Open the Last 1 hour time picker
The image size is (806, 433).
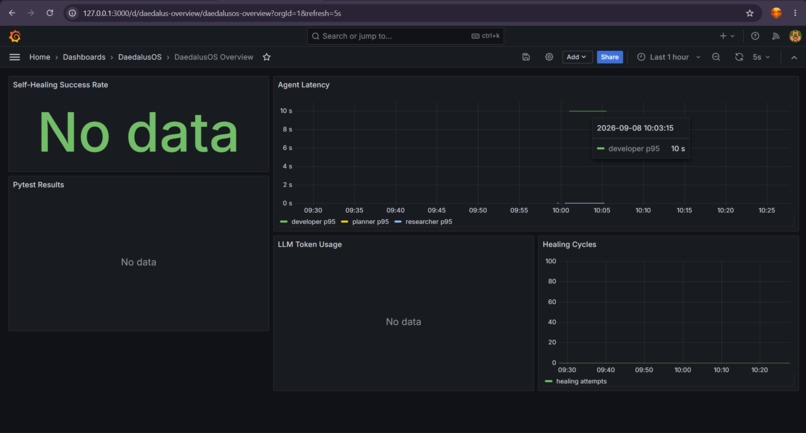pyautogui.click(x=669, y=57)
